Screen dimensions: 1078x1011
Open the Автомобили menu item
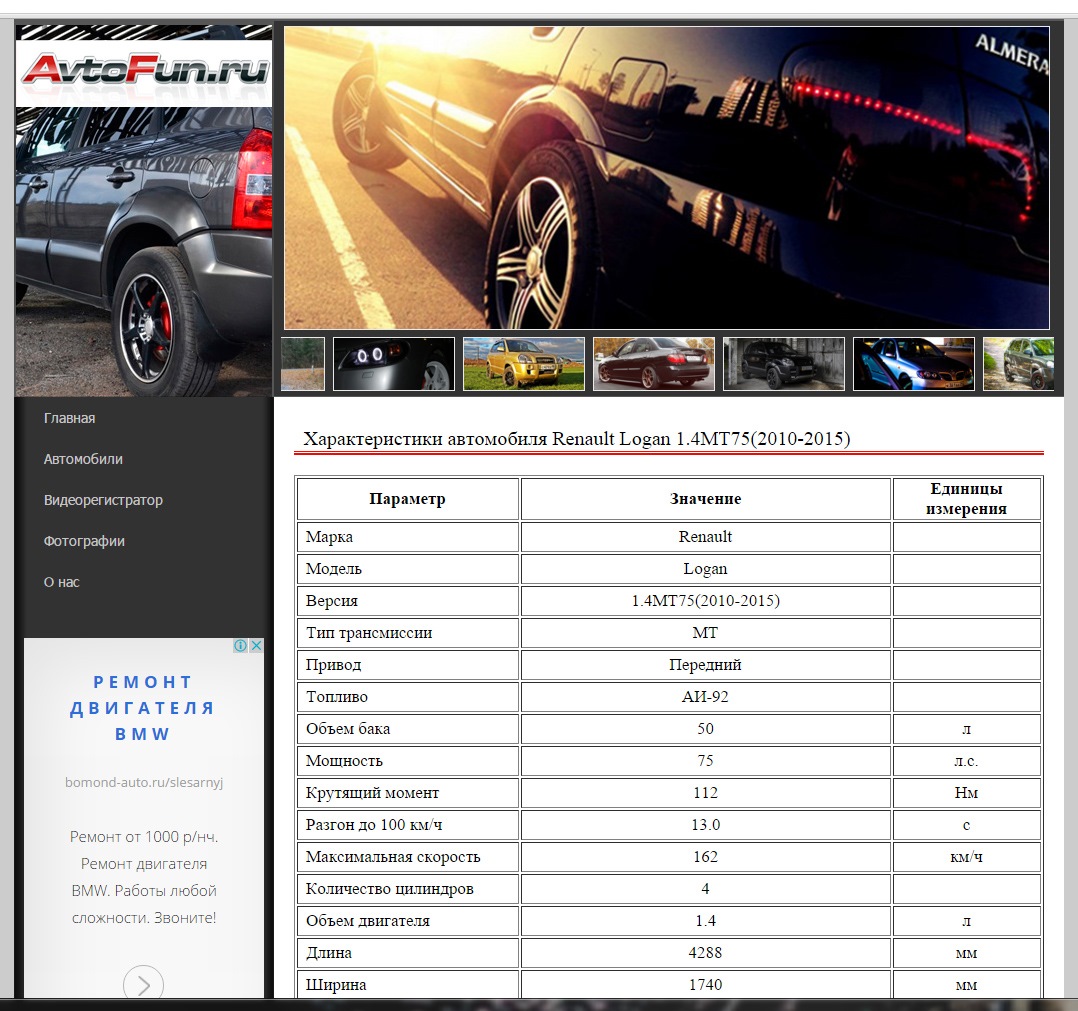pyautogui.click(x=83, y=459)
